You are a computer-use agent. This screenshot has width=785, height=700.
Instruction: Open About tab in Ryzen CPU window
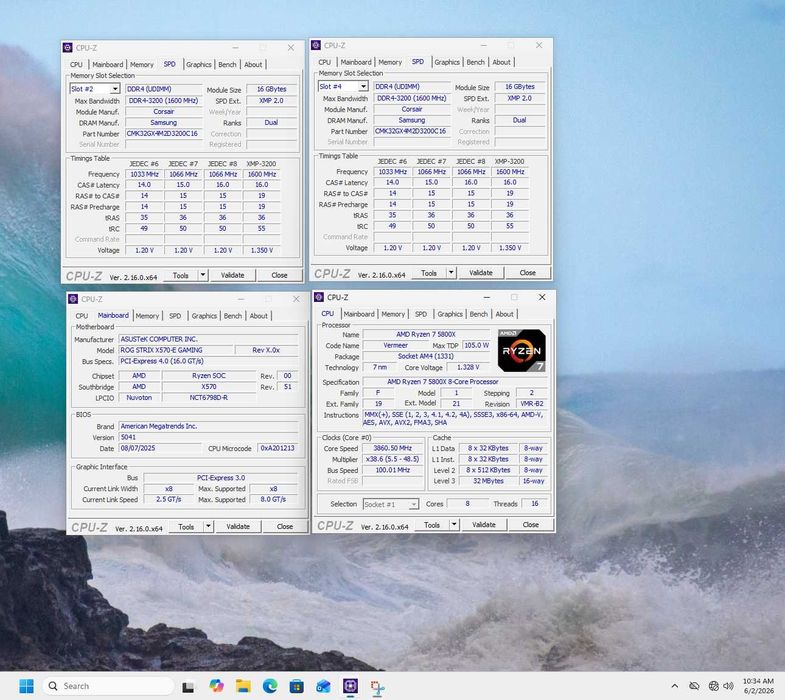point(504,314)
